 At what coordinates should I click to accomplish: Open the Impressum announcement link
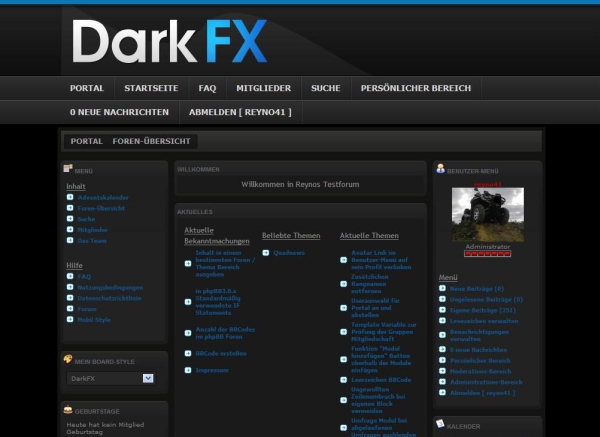pos(212,370)
